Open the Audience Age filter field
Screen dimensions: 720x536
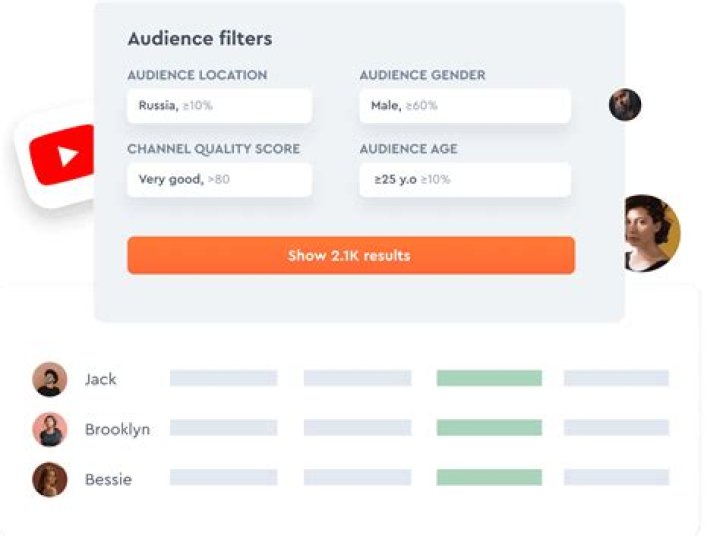[x=464, y=180]
